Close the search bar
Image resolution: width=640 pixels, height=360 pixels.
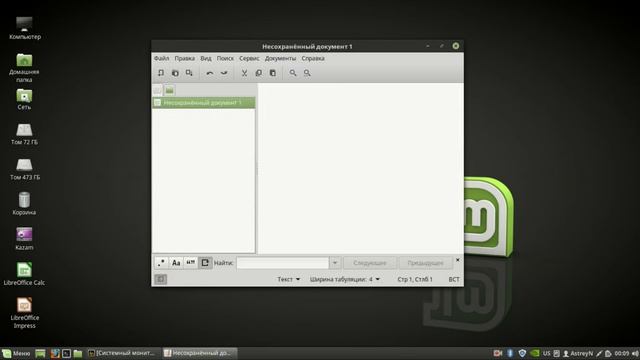458,260
